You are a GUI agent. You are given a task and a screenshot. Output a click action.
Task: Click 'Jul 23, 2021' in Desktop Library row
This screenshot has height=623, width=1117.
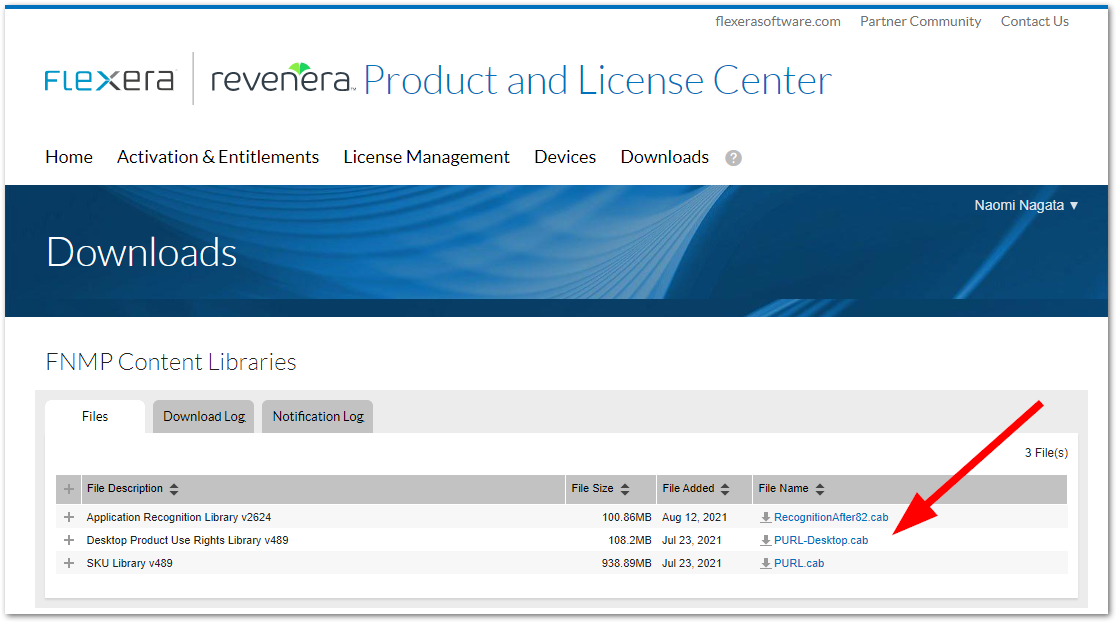point(692,540)
